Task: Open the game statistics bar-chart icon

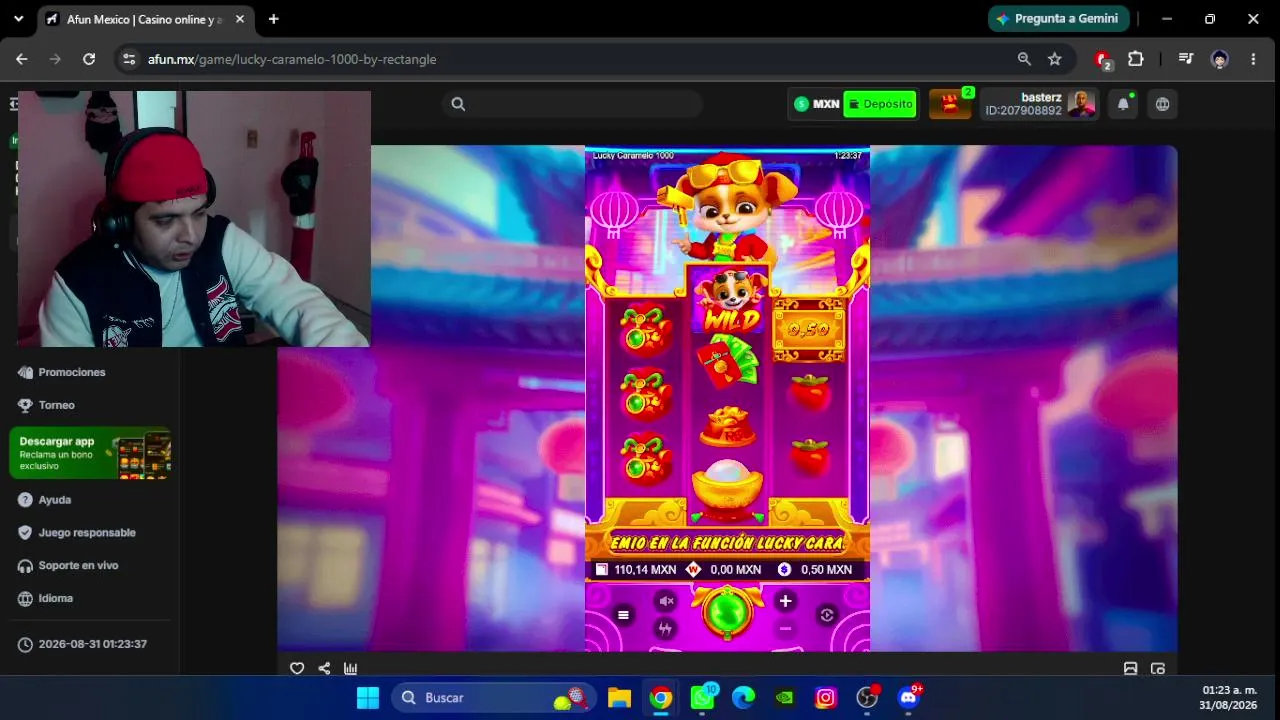Action: tap(351, 669)
